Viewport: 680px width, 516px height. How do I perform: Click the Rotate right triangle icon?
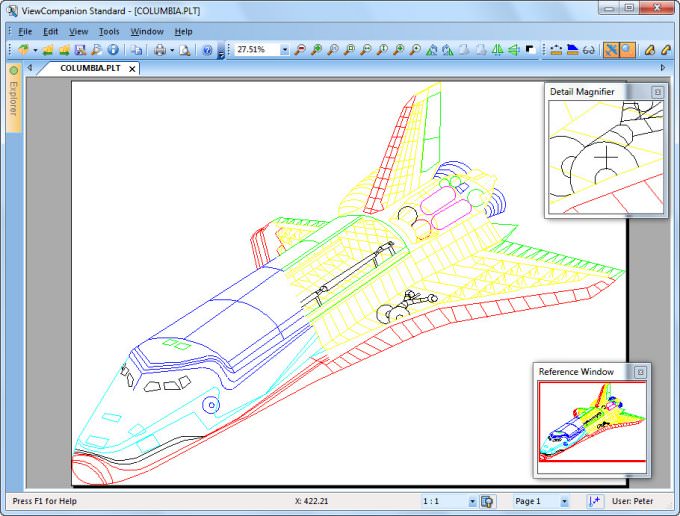448,50
